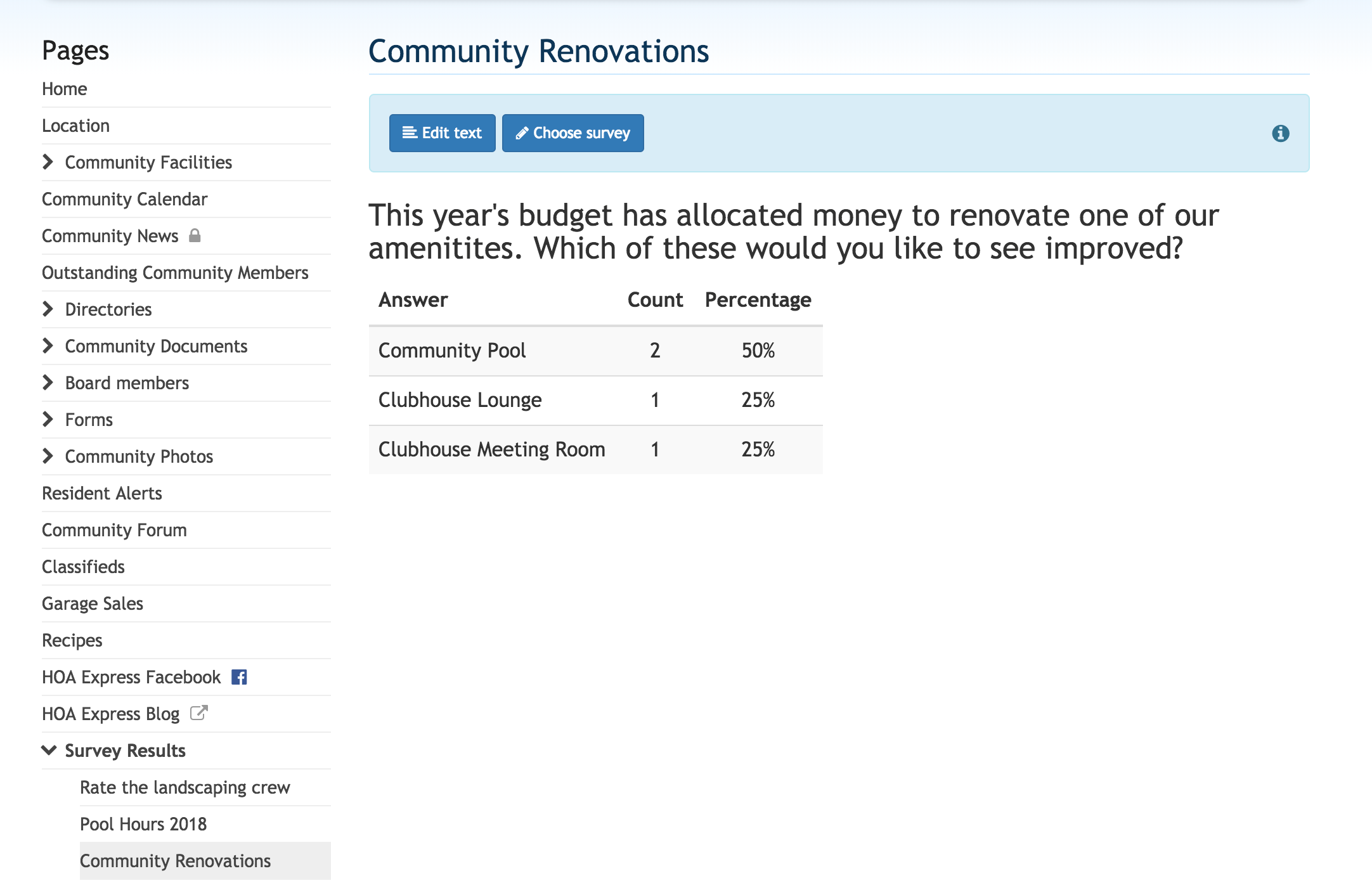Open the Pool Hours 2018 survey results
1372x890 pixels.
click(143, 824)
